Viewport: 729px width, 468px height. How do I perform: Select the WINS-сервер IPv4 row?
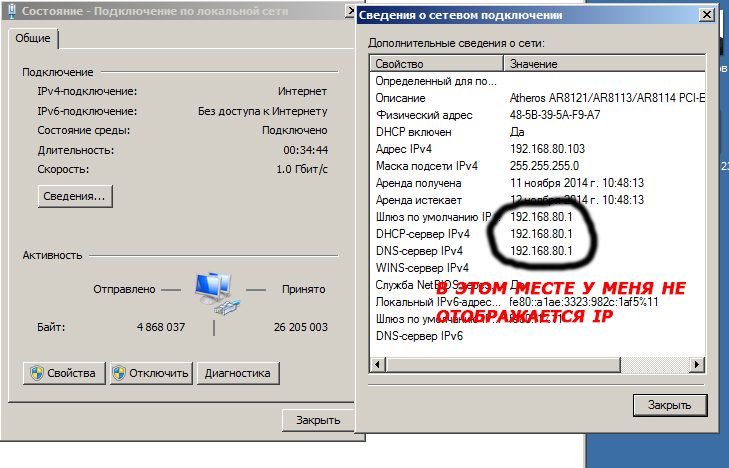tap(538, 268)
